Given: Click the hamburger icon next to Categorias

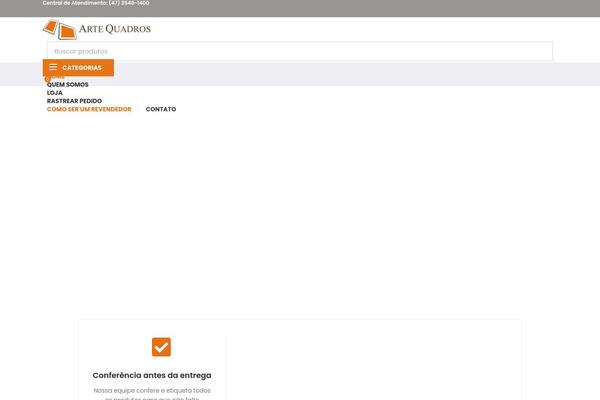Looking at the screenshot, I should coord(53,67).
